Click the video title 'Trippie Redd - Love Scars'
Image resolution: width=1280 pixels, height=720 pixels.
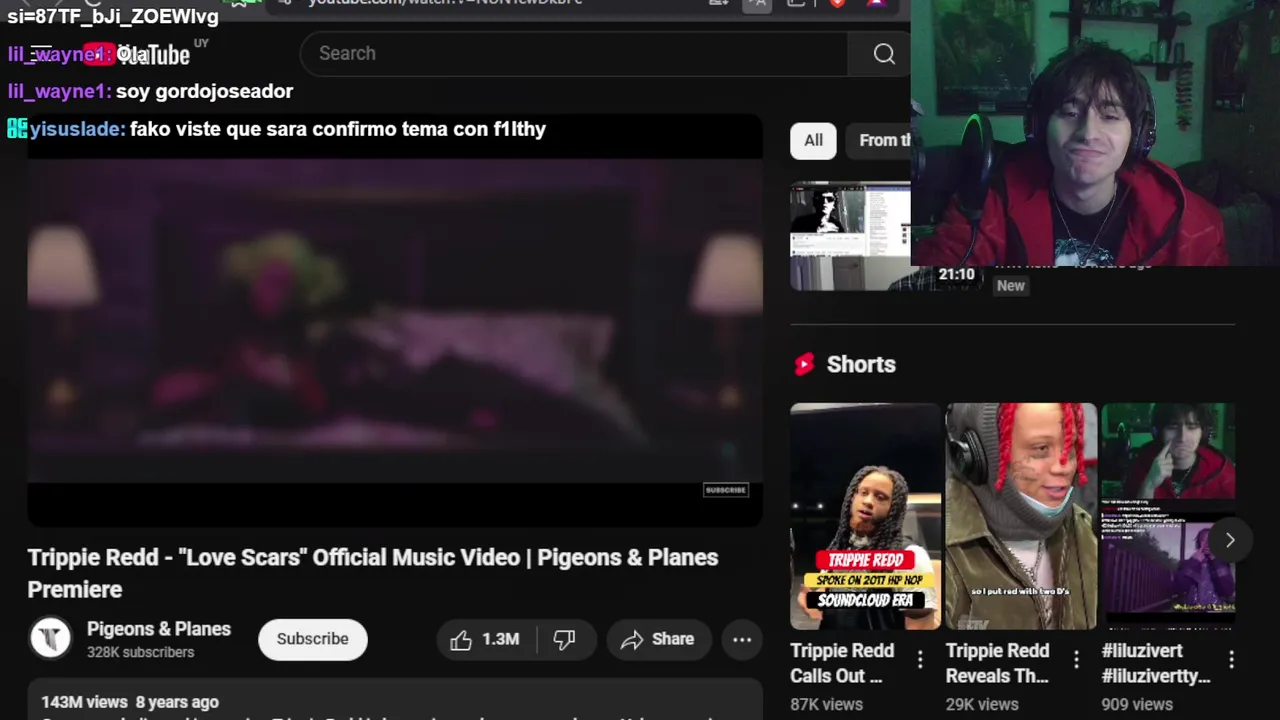click(373, 573)
